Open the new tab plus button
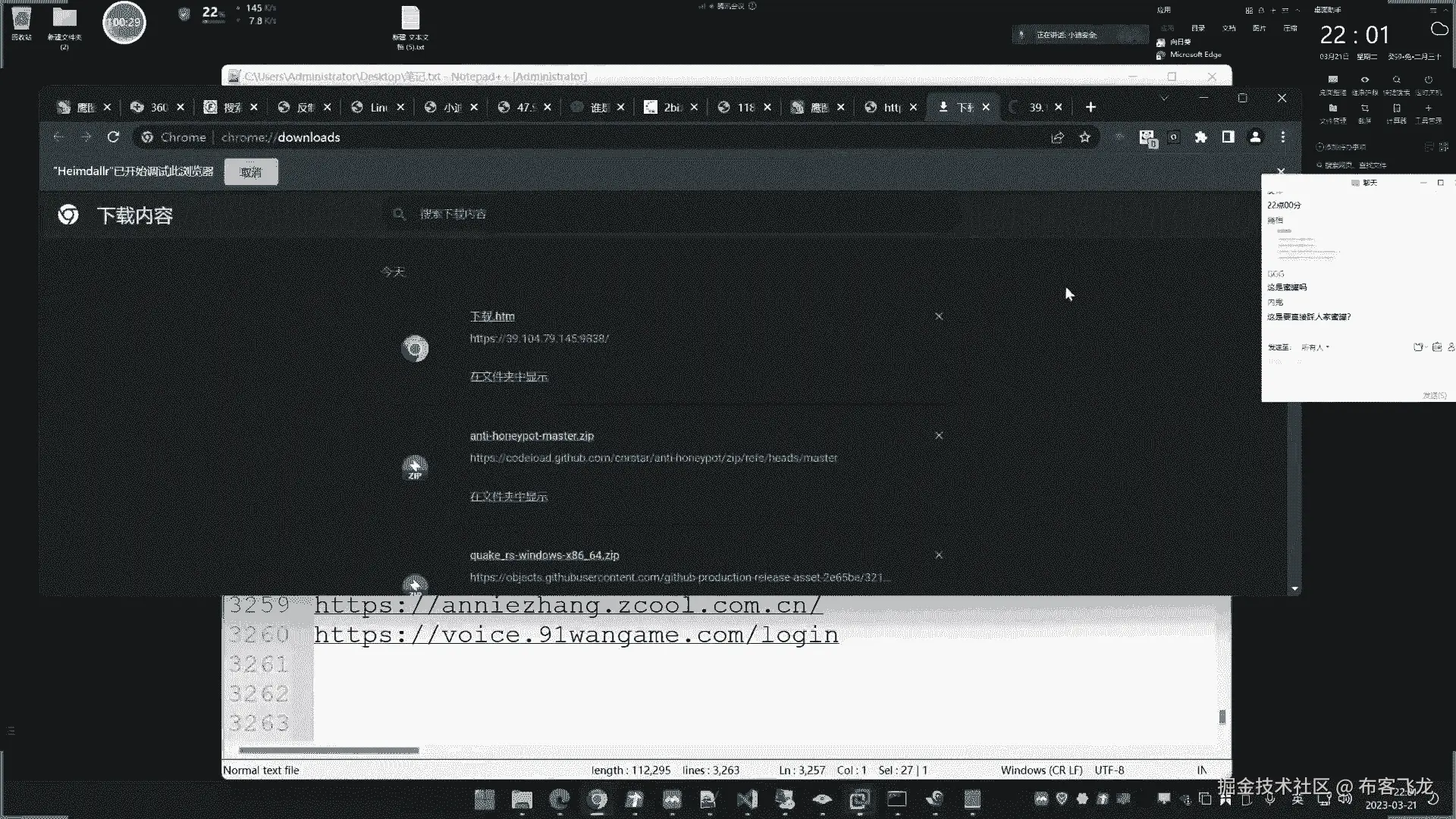 tap(1090, 107)
